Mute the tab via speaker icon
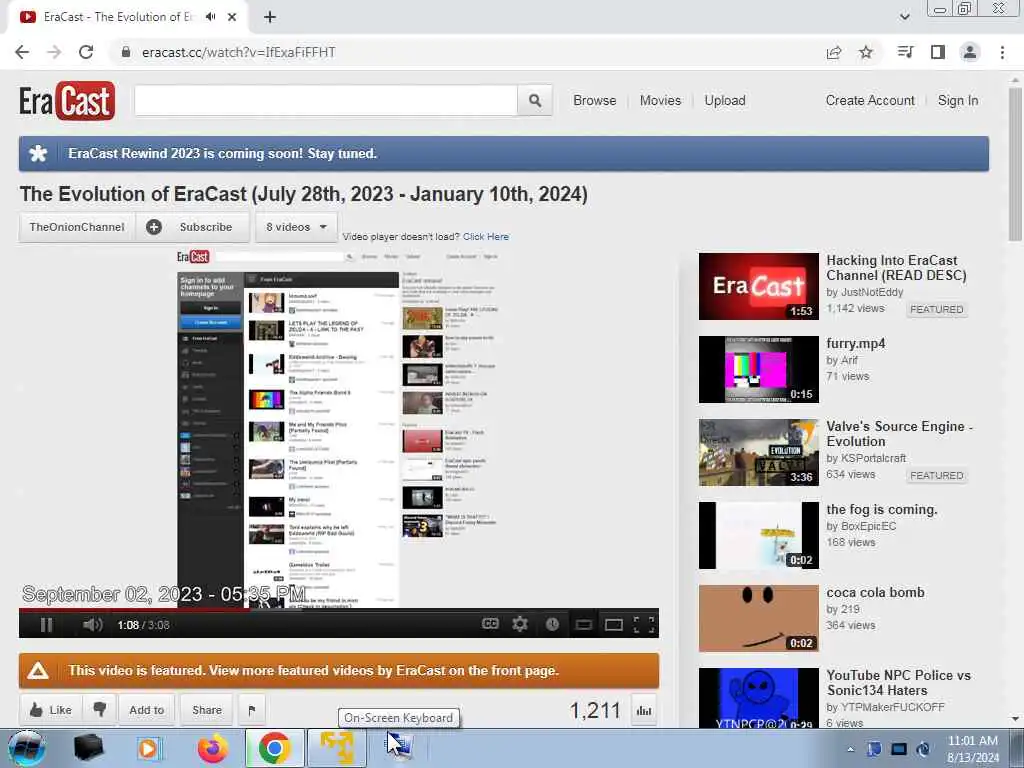1024x768 pixels. [210, 17]
